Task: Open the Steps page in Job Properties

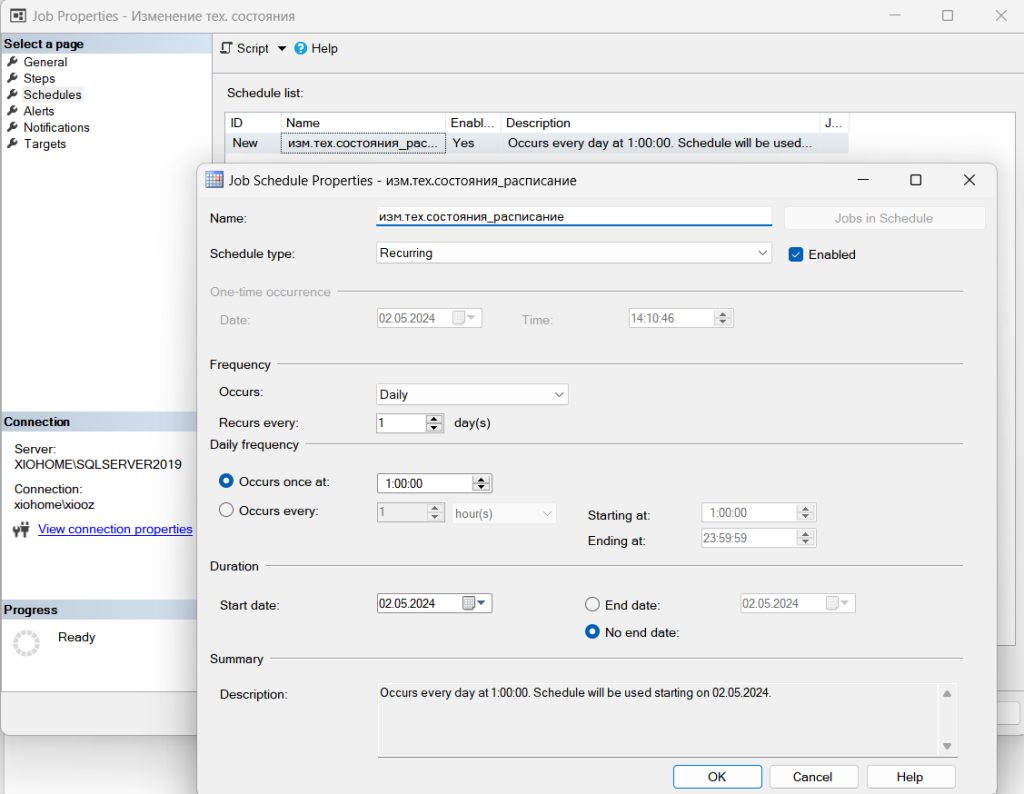Action: click(39, 78)
